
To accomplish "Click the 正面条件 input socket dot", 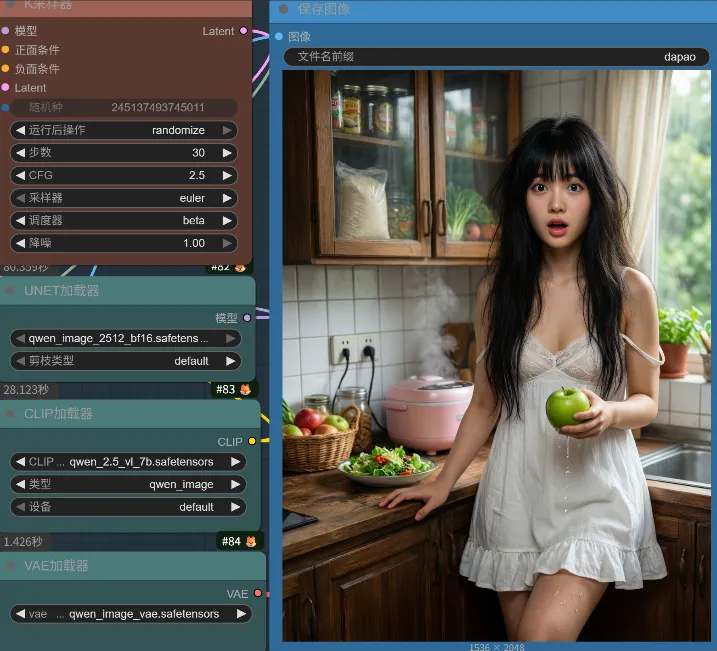I will point(6,50).
